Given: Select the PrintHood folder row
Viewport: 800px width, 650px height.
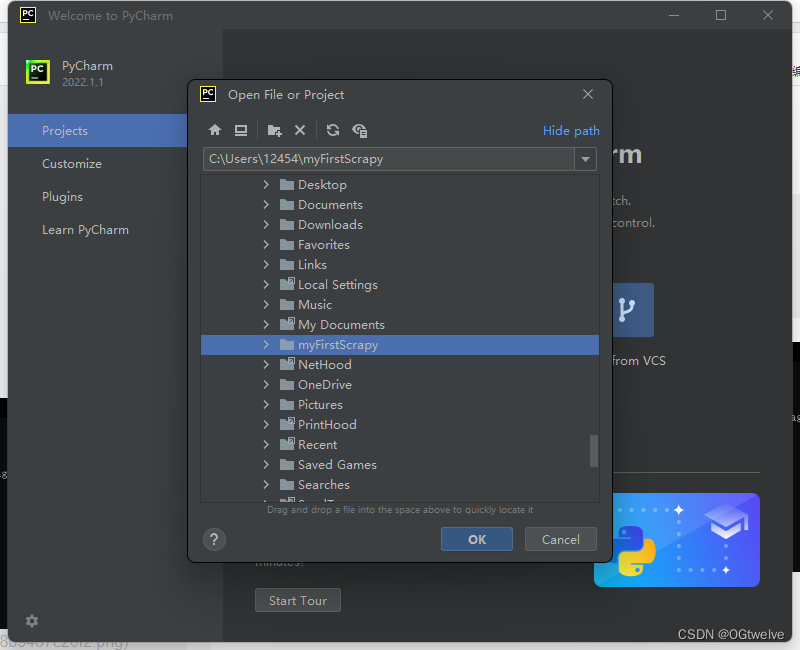Looking at the screenshot, I should (400, 424).
